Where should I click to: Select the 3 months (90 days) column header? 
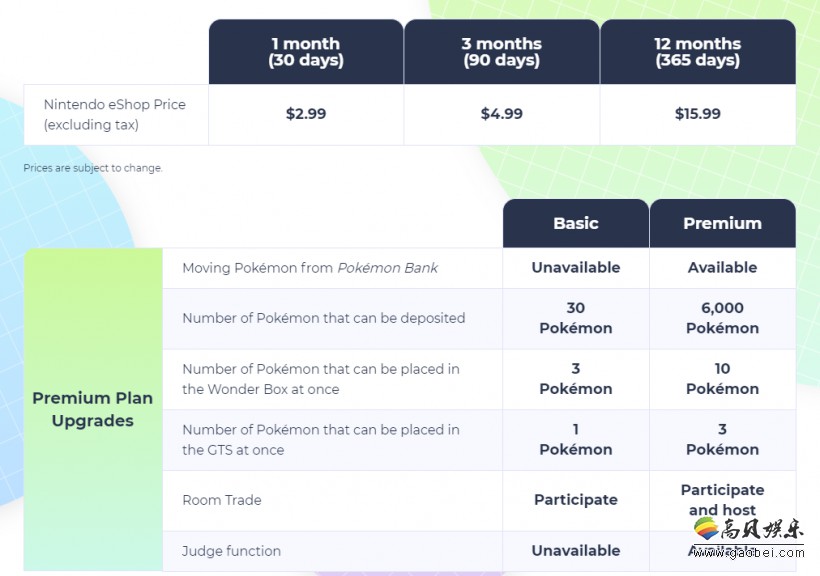[x=502, y=52]
